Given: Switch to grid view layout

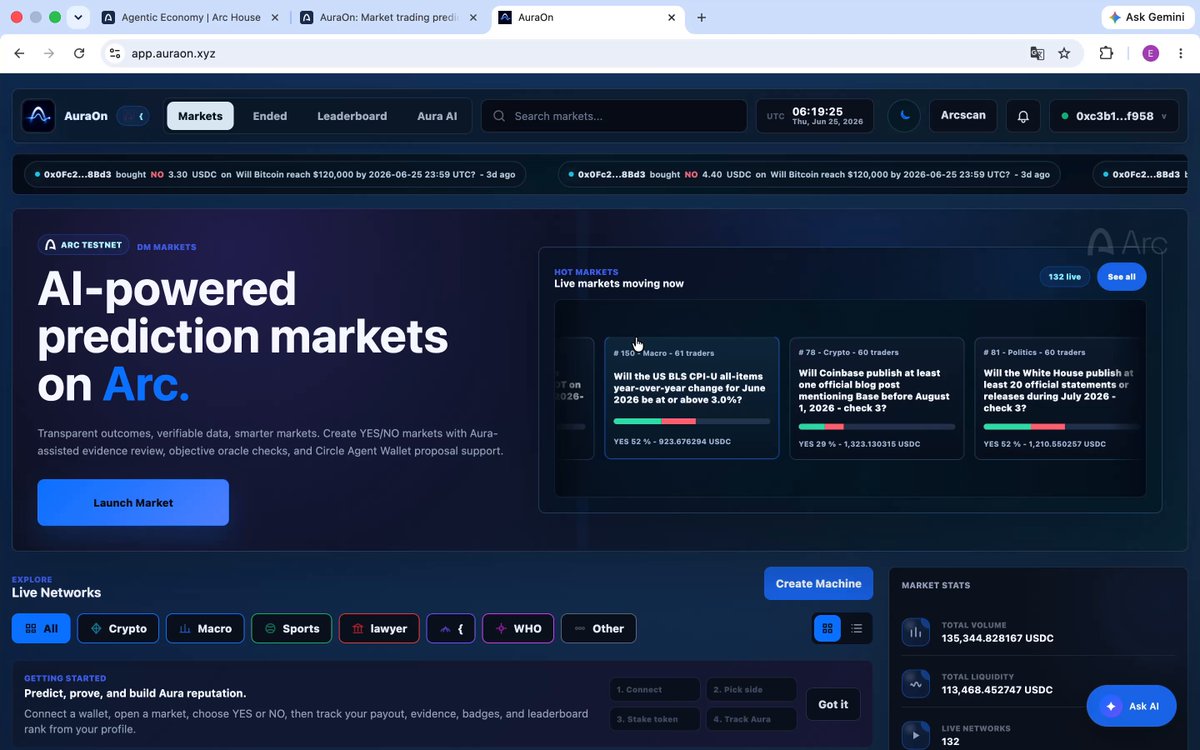Looking at the screenshot, I should click(827, 629).
